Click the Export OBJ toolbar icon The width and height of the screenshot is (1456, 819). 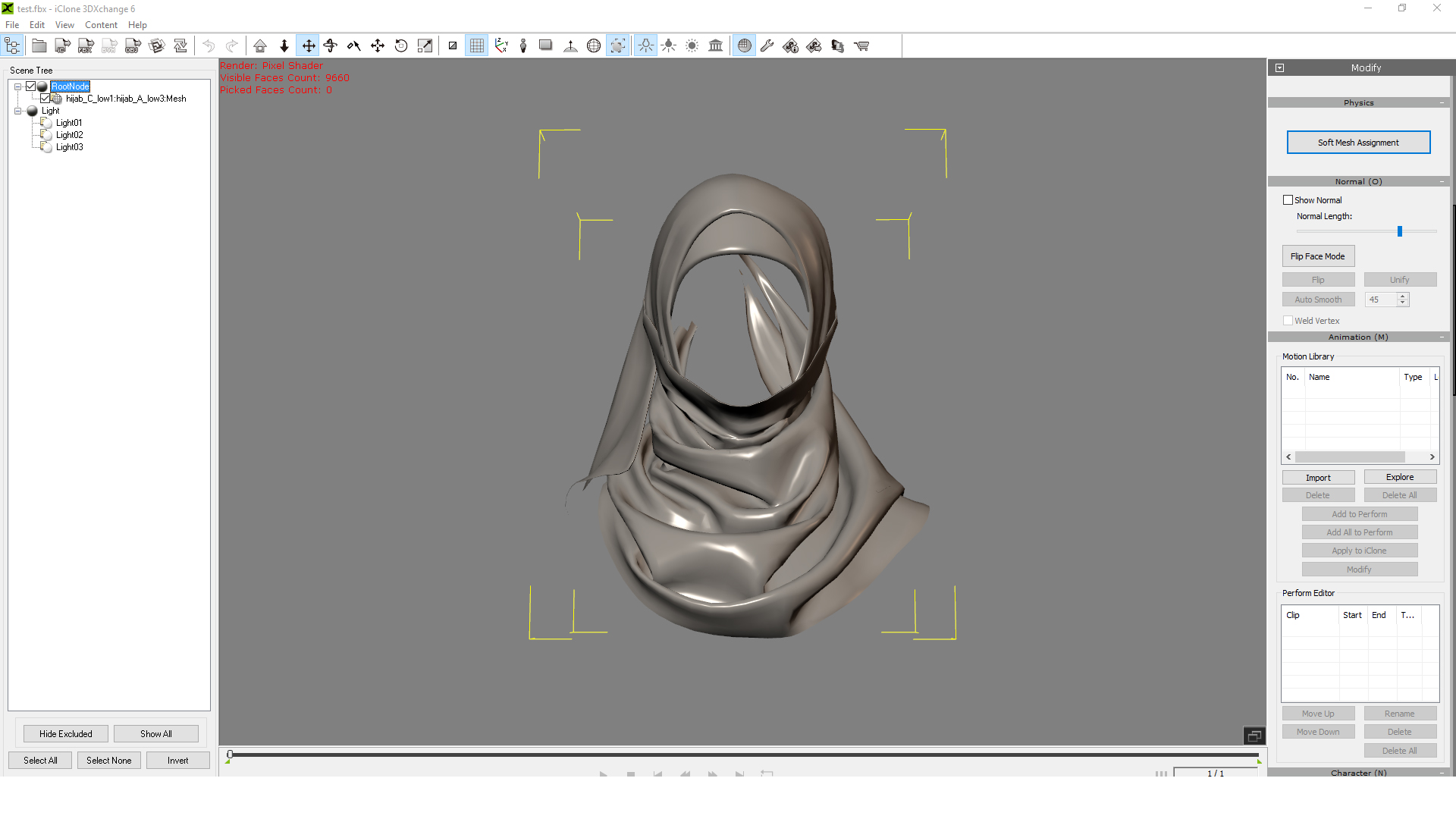(x=133, y=46)
